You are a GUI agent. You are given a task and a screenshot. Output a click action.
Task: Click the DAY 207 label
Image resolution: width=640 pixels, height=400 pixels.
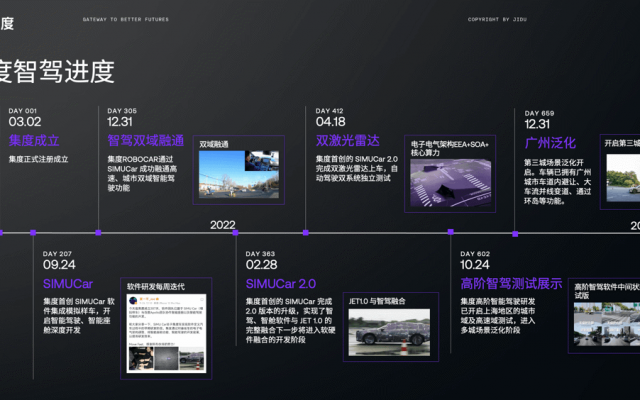57,253
